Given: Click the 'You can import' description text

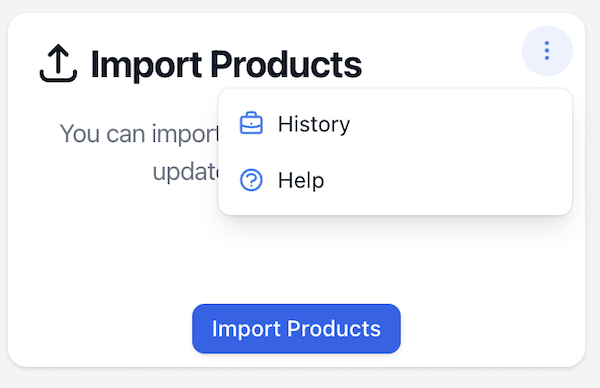Looking at the screenshot, I should click(x=139, y=134).
